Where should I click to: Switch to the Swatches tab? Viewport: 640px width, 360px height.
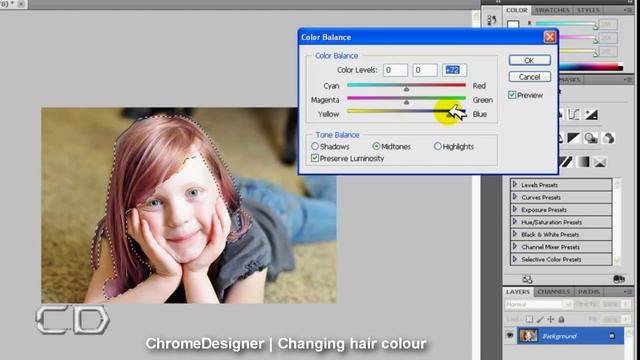tap(552, 10)
